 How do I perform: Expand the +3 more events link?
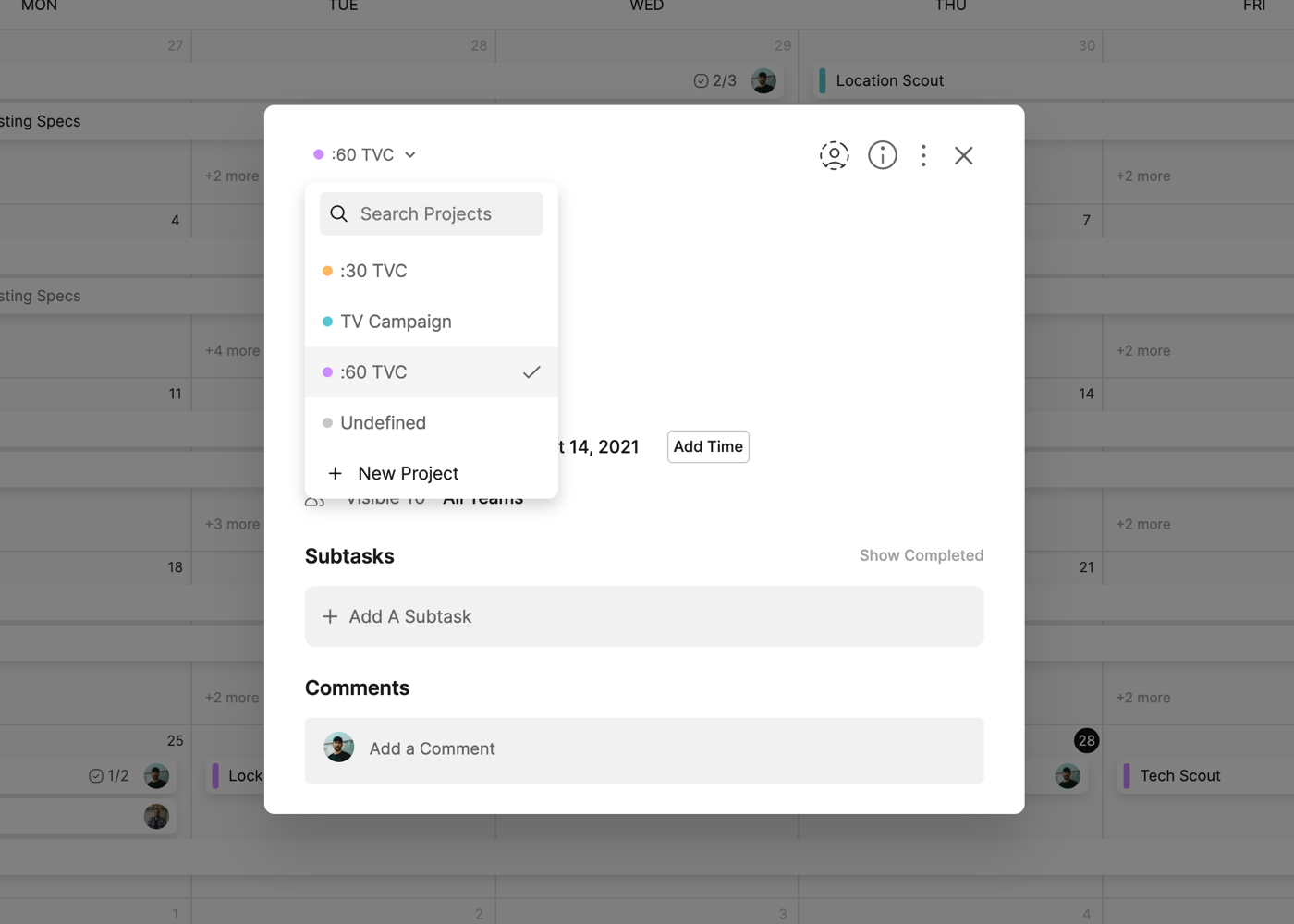coord(232,524)
